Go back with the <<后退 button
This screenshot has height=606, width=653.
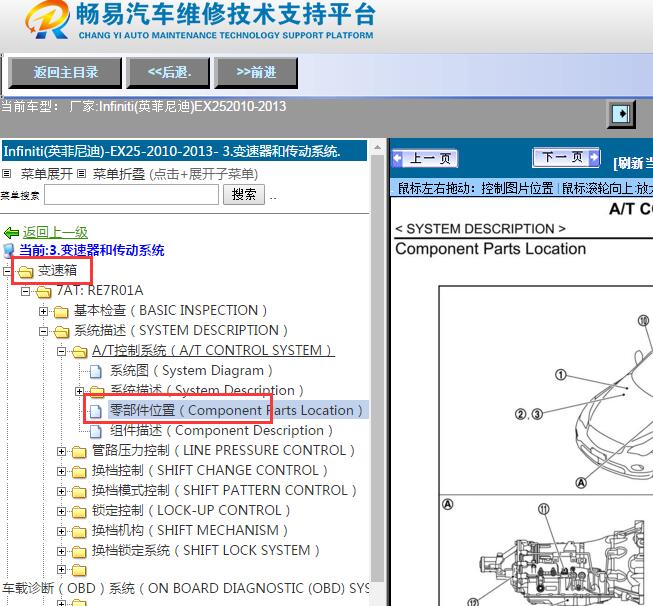[x=168, y=72]
